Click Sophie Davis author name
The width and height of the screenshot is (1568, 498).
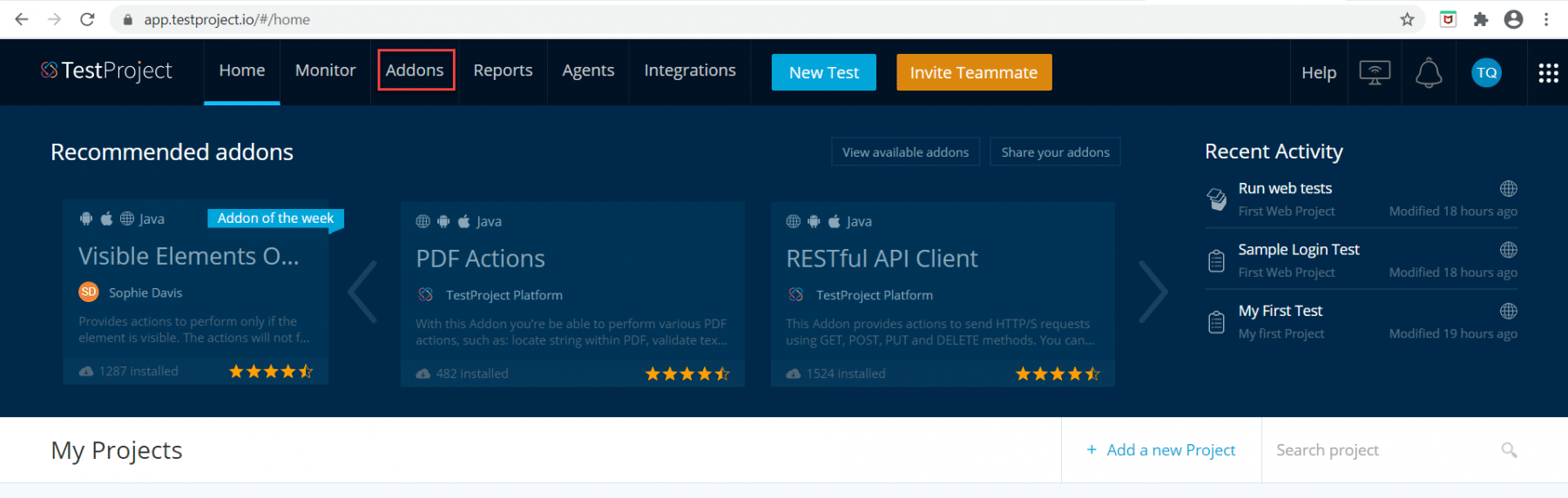pyautogui.click(x=145, y=293)
